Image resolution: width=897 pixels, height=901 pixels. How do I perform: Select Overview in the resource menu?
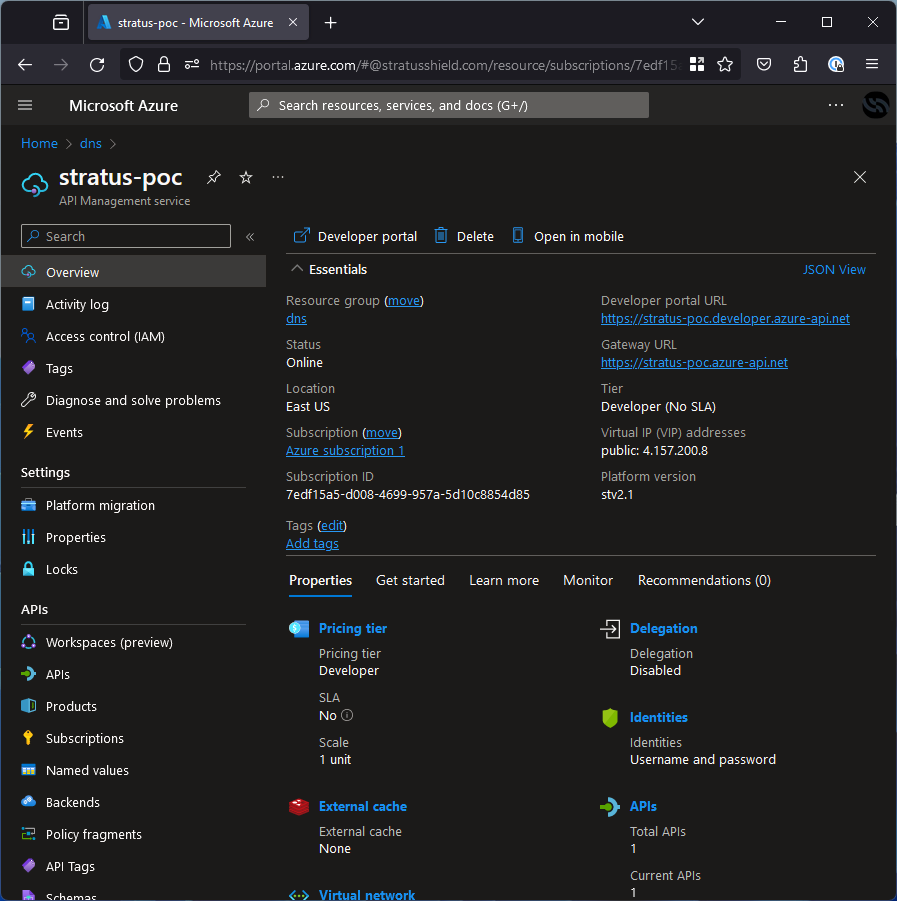[133, 272]
